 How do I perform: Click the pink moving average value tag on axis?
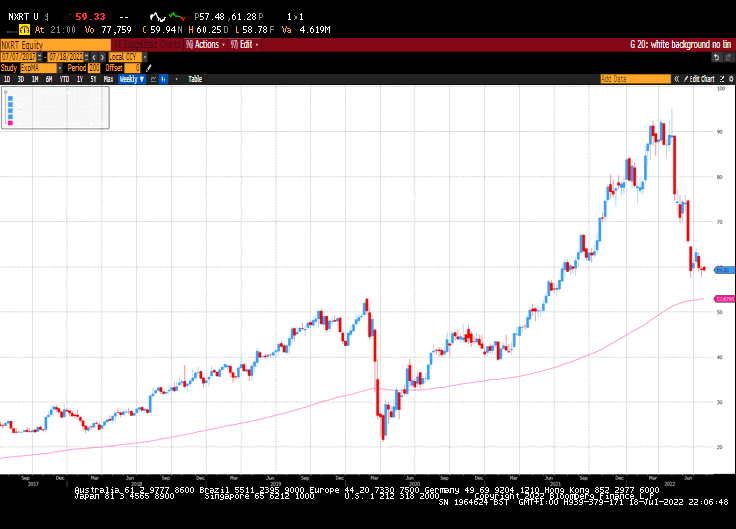pyautogui.click(x=724, y=299)
